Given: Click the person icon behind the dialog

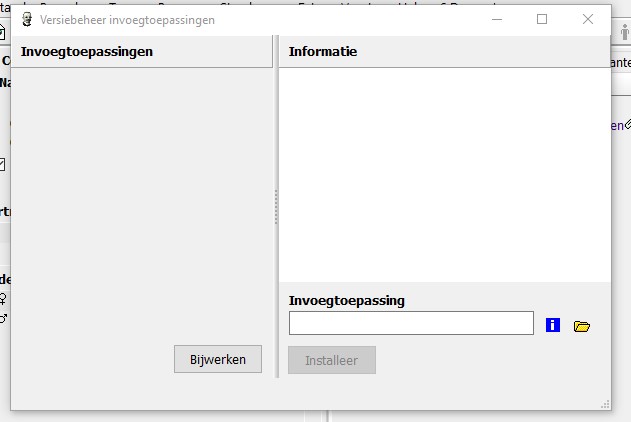Looking at the screenshot, I should pyautogui.click(x=625, y=34).
